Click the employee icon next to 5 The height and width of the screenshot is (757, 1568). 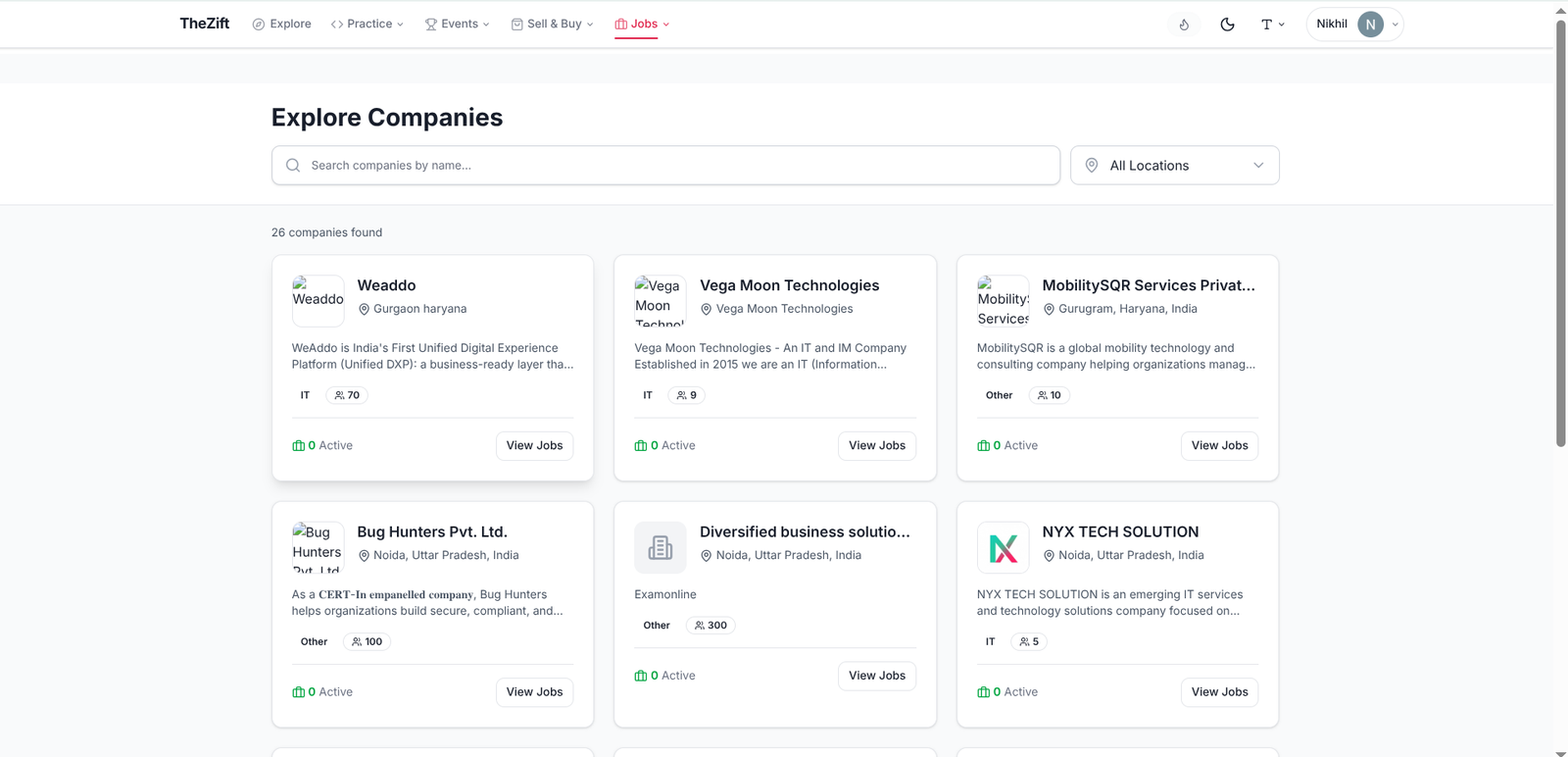(x=1024, y=641)
